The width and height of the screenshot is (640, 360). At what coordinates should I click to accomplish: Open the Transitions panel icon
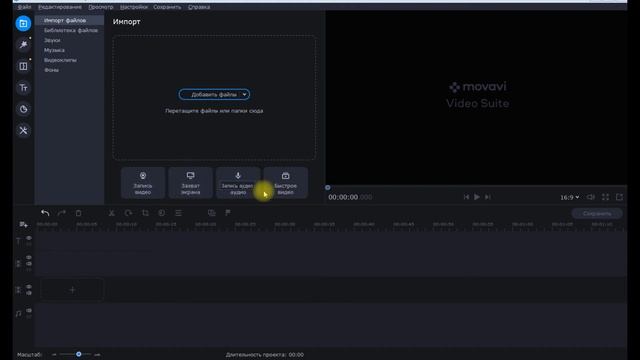pos(23,66)
